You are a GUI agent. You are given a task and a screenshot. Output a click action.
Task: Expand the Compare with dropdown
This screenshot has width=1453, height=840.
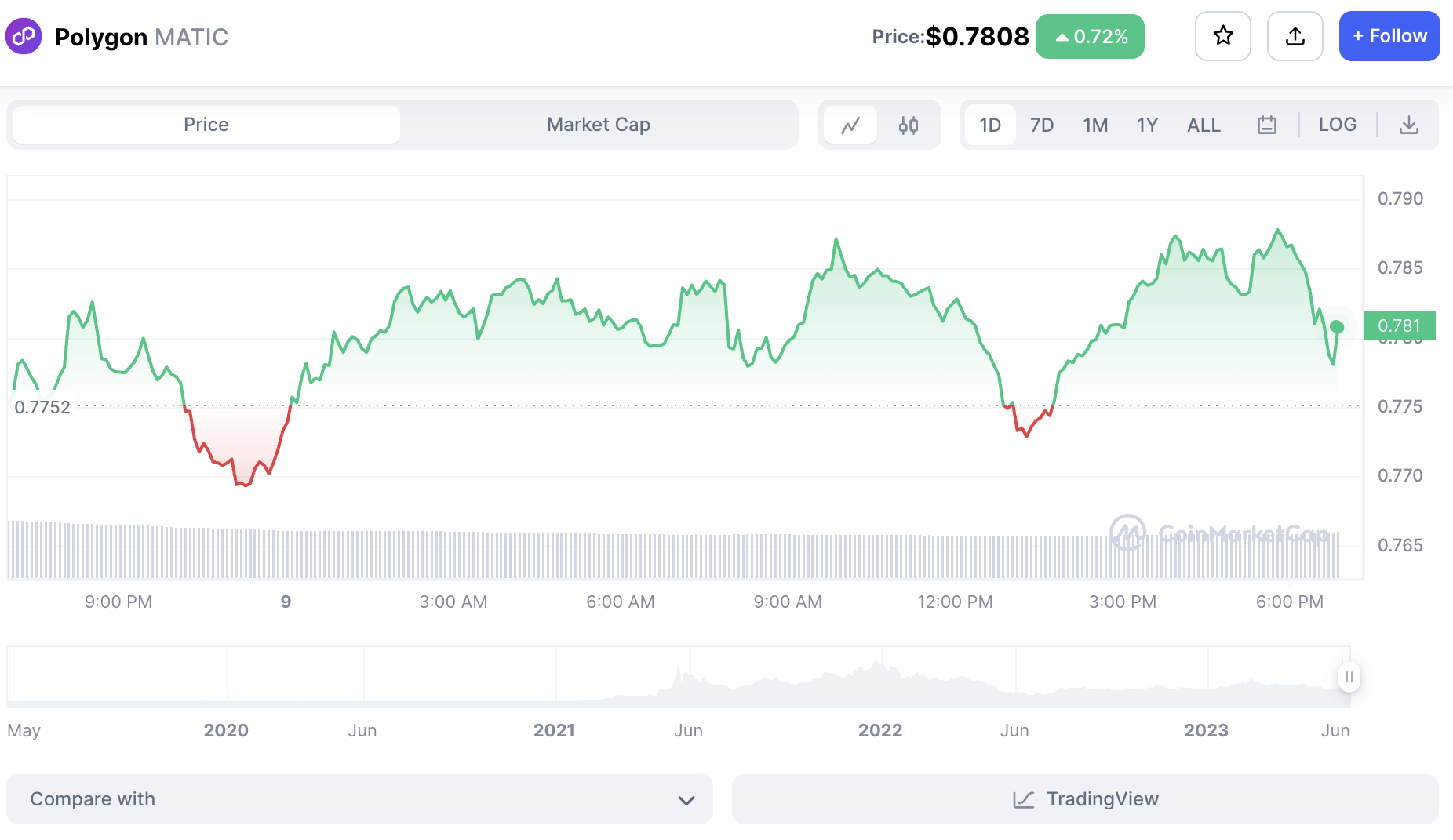pos(359,799)
